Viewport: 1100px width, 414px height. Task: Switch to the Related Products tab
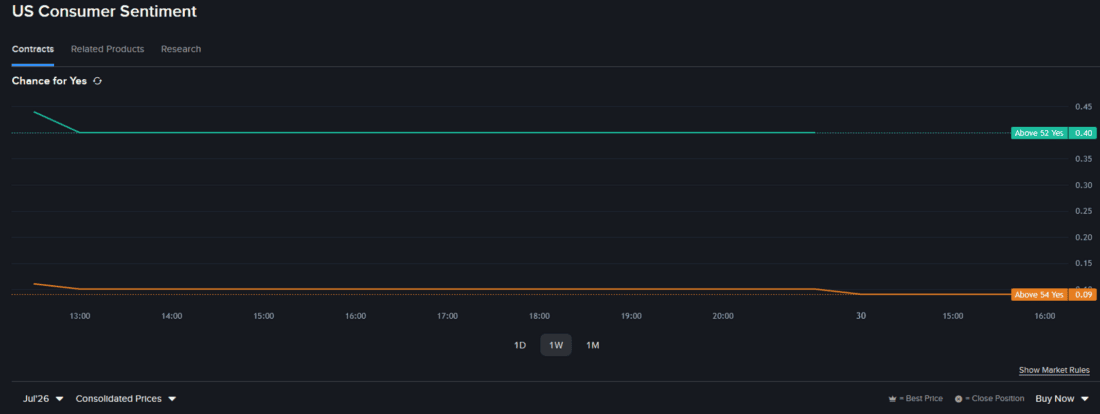[107, 49]
